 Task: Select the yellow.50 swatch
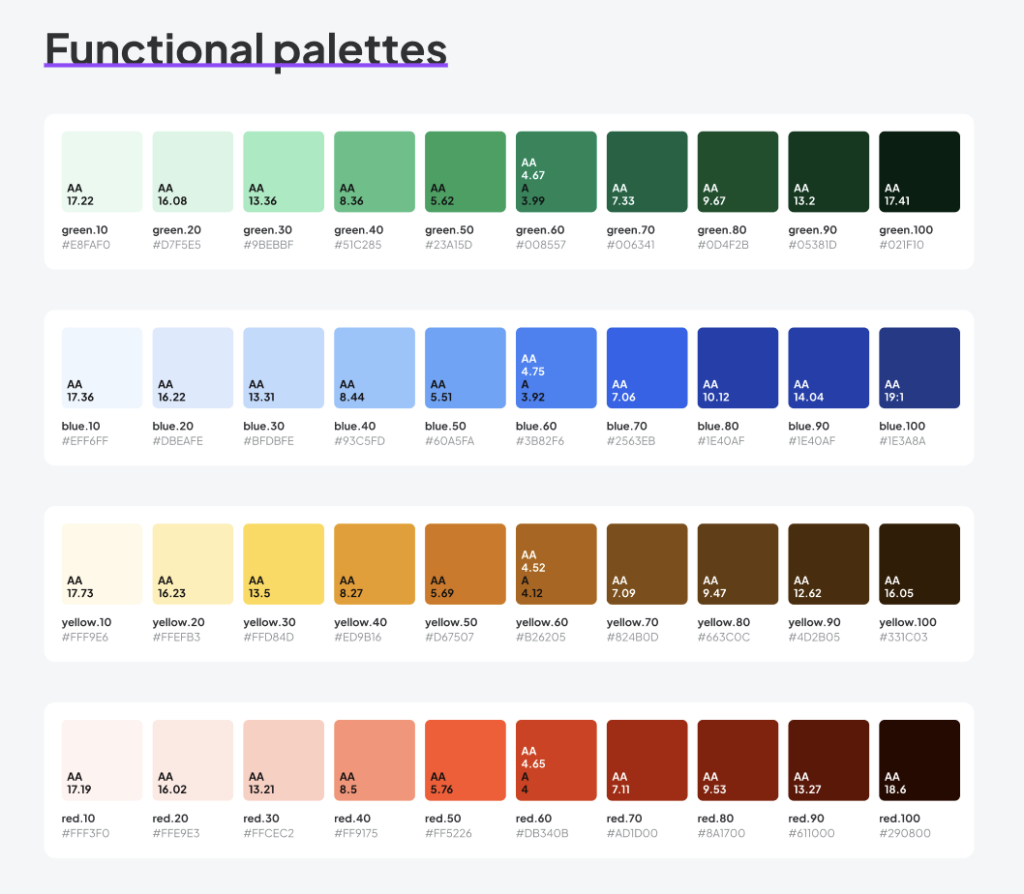465,564
